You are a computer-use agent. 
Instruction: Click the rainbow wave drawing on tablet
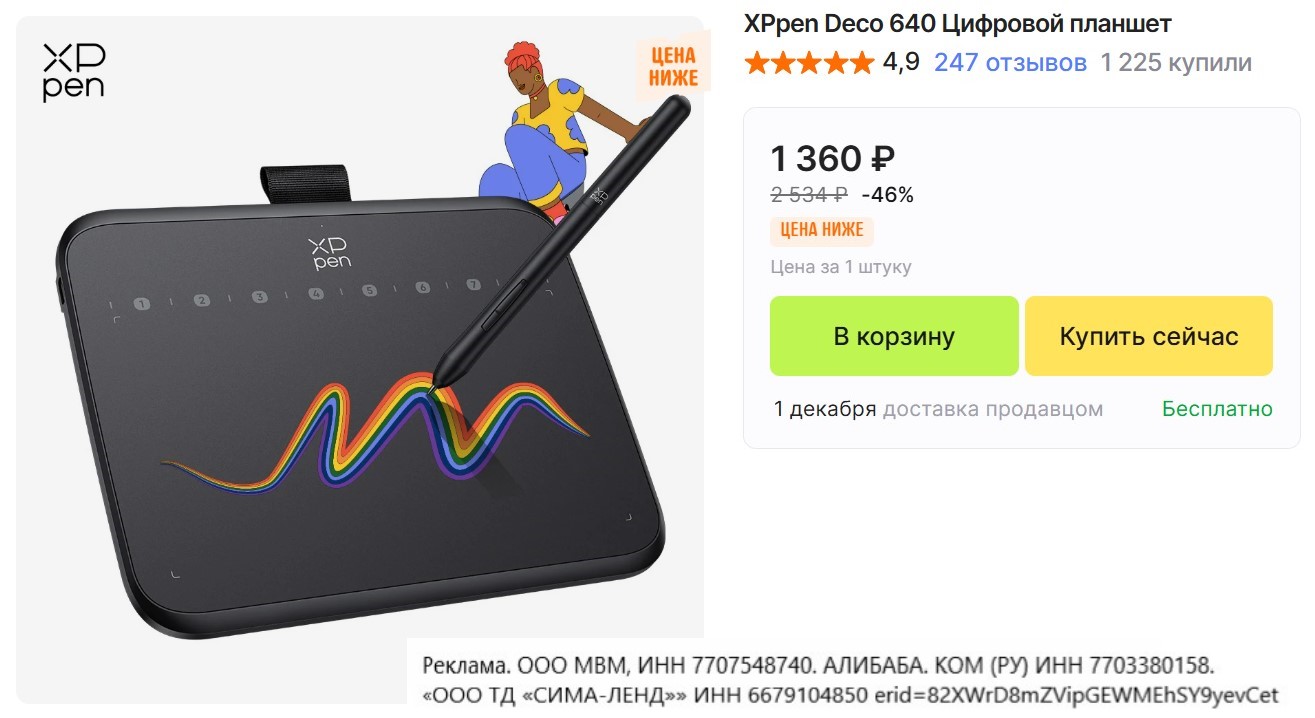point(375,434)
